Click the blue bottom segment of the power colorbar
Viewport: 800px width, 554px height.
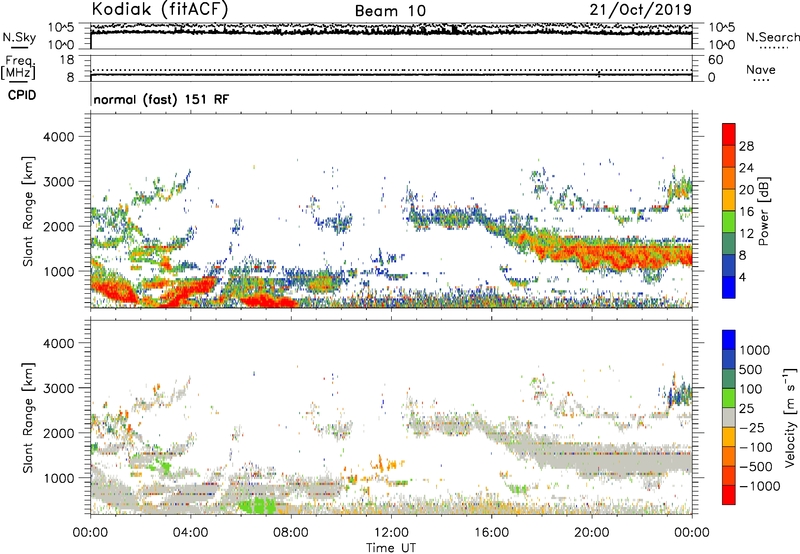click(729, 287)
